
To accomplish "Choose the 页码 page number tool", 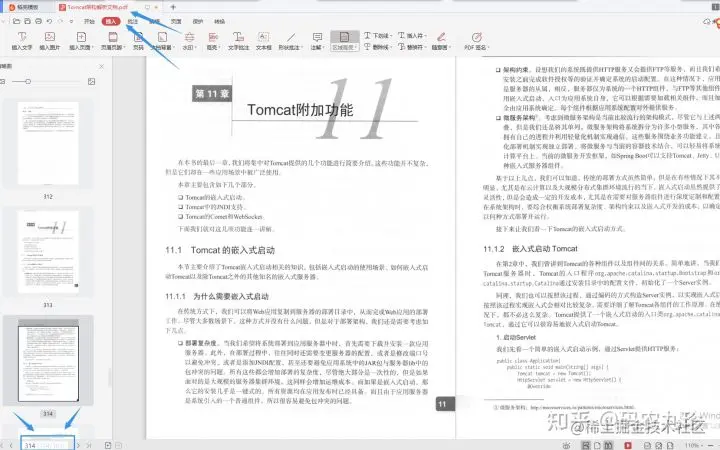I will (138, 41).
